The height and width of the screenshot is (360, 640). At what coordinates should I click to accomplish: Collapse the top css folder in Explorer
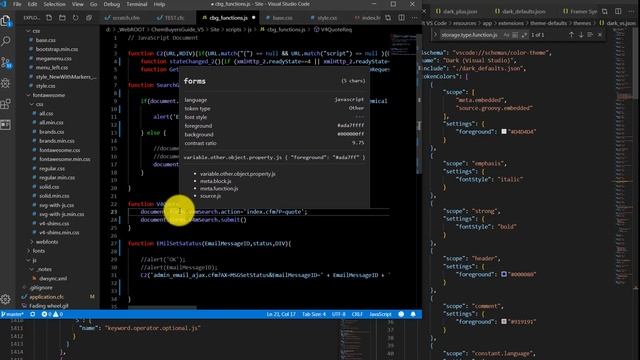(28, 31)
